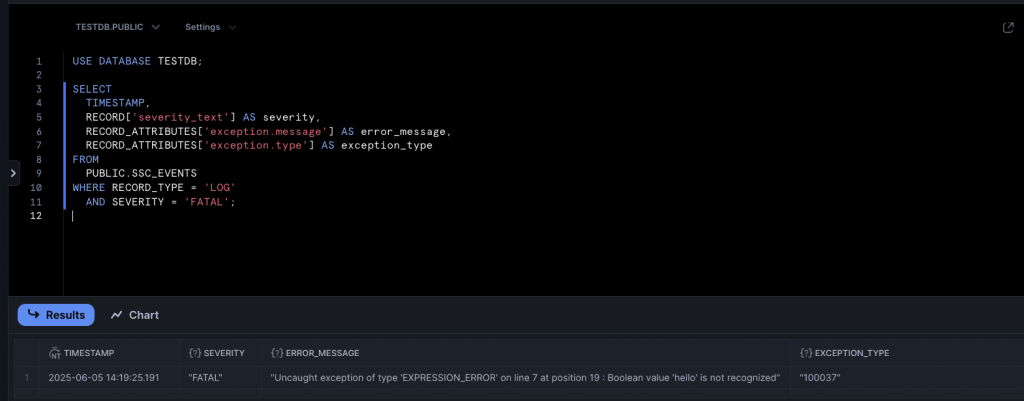Select result row number 1
This screenshot has height=401, width=1024.
tap(27, 378)
